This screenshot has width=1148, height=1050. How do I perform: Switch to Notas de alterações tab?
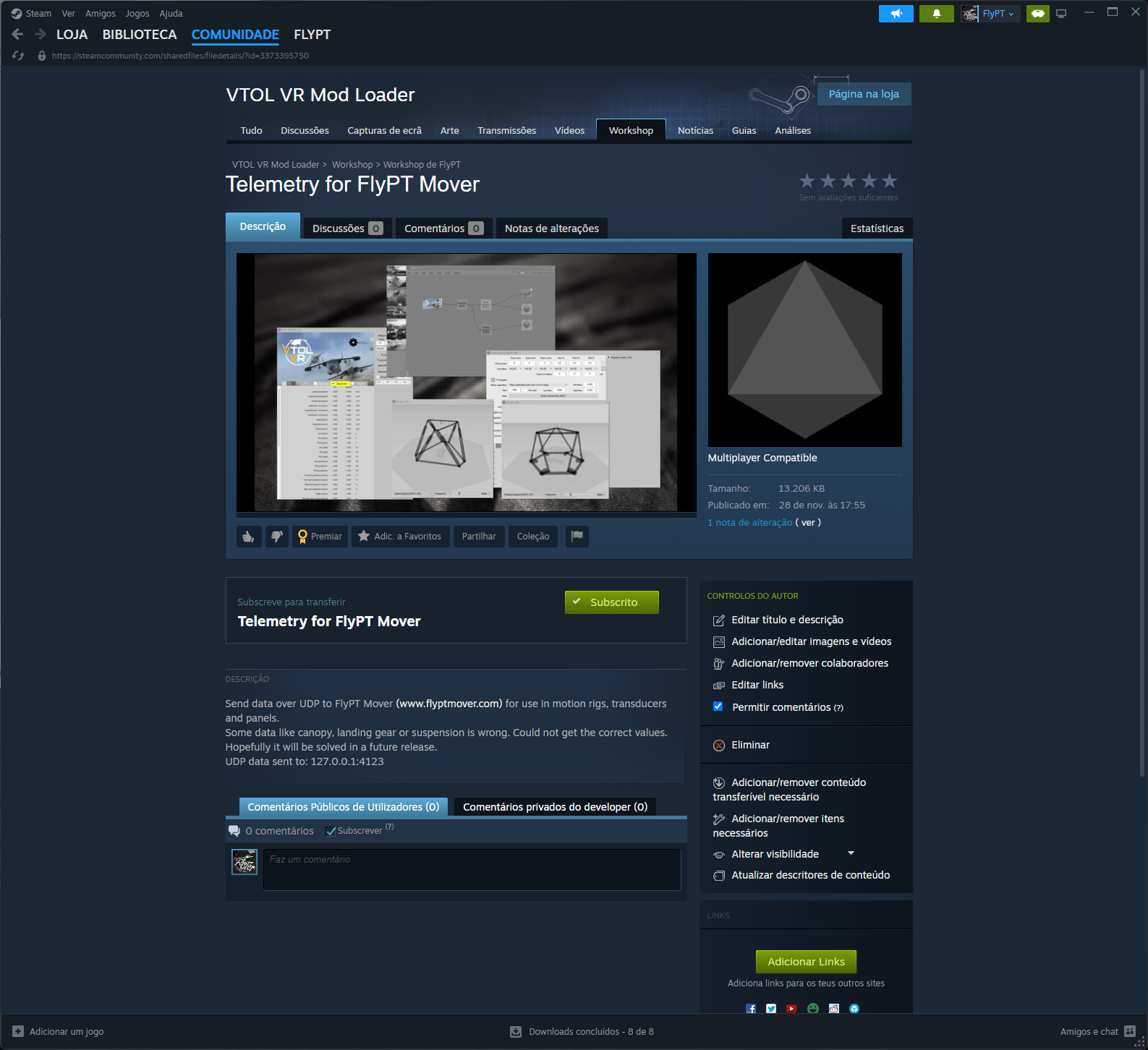coord(551,229)
